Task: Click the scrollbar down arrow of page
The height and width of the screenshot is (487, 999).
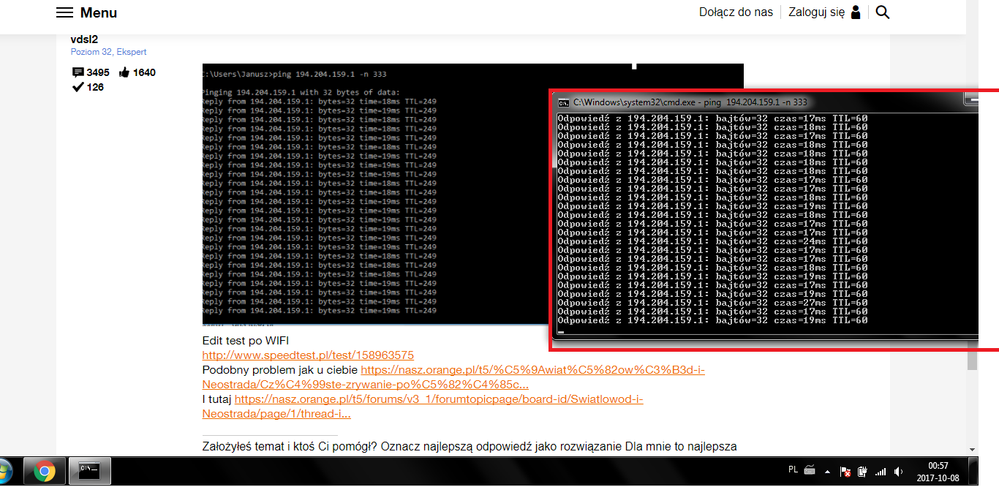Action: (x=972, y=449)
